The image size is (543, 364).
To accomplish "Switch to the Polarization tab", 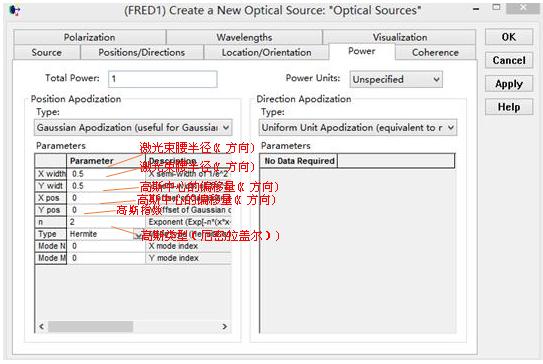I will pyautogui.click(x=89, y=37).
